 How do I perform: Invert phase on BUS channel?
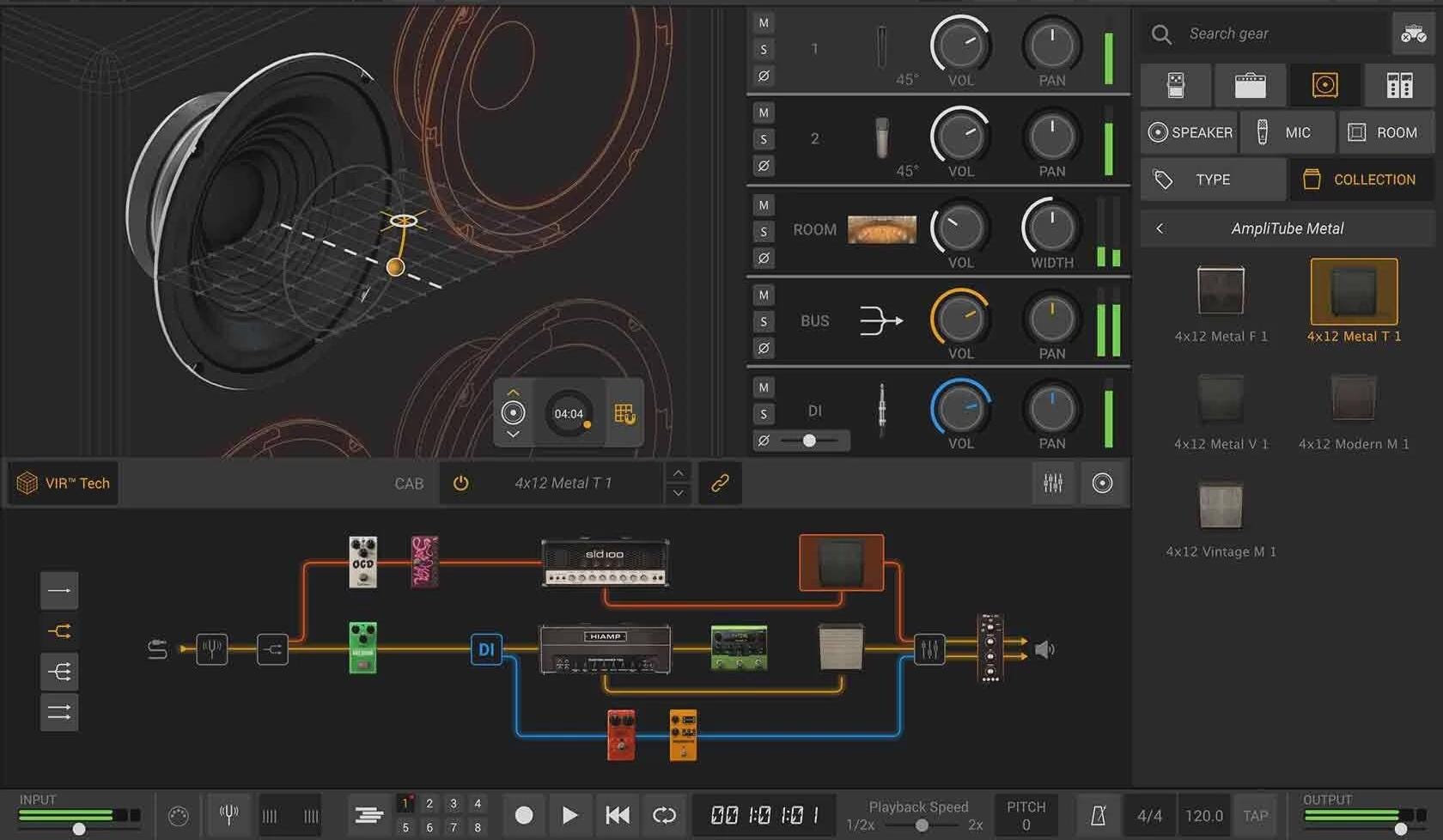(764, 348)
